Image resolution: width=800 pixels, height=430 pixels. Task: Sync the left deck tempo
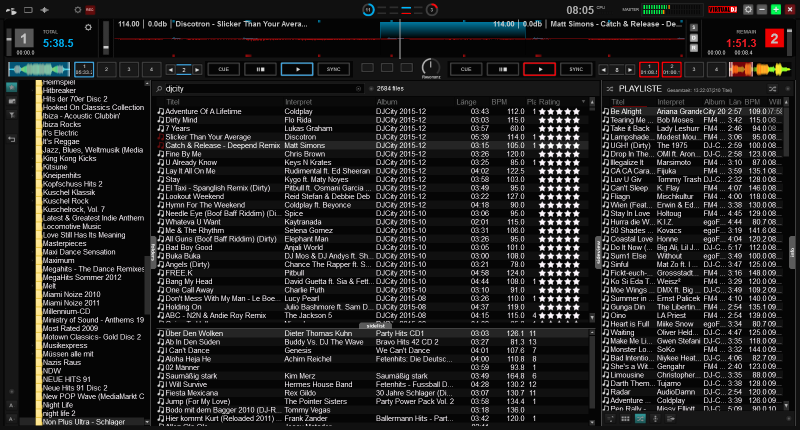(x=334, y=69)
